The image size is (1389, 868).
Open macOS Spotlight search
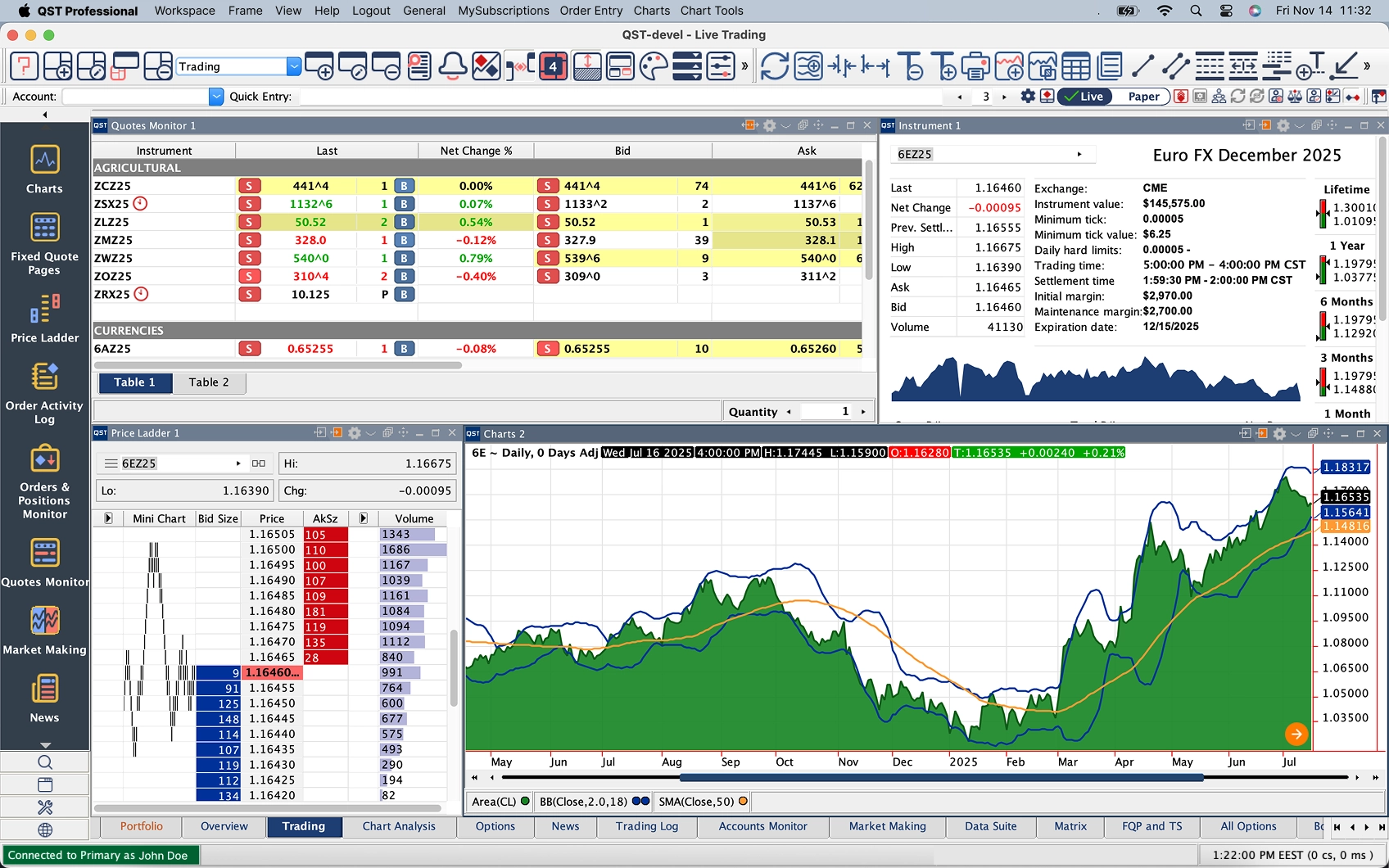pyautogui.click(x=1196, y=11)
